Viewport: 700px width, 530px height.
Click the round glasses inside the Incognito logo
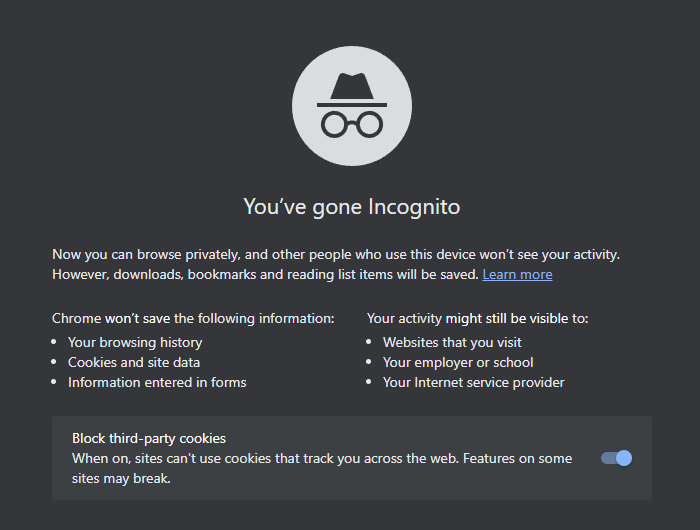click(x=352, y=125)
